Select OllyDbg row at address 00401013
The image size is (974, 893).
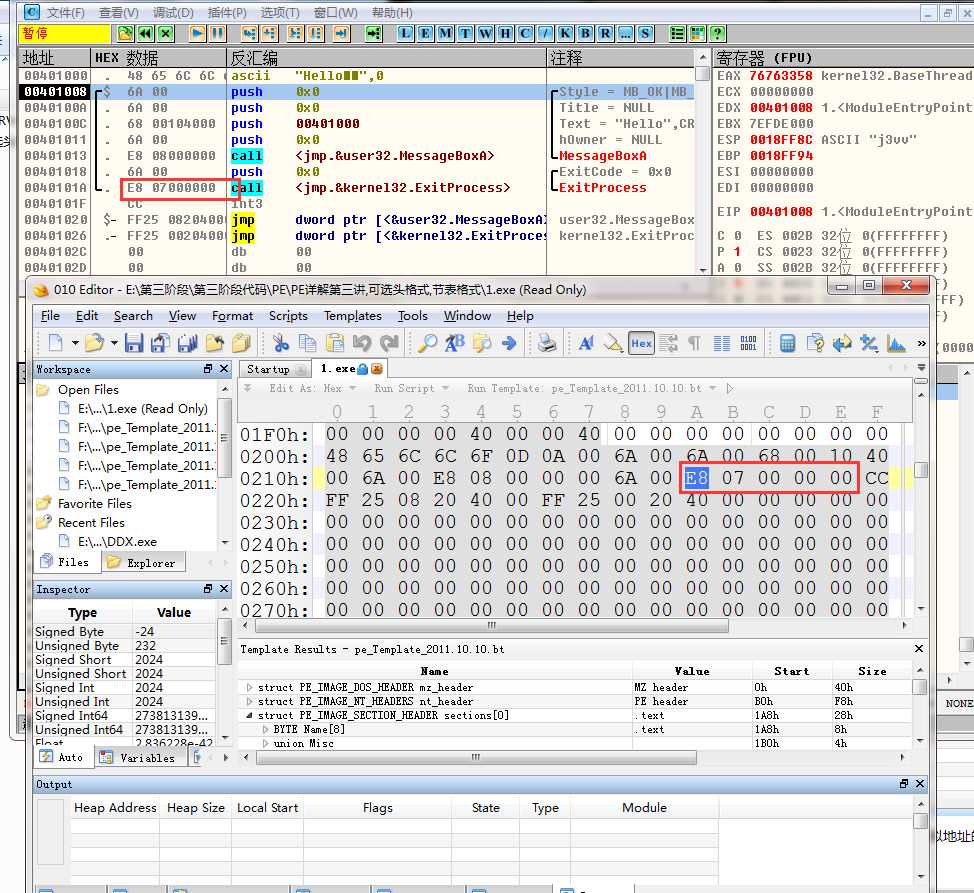pyautogui.click(x=283, y=156)
